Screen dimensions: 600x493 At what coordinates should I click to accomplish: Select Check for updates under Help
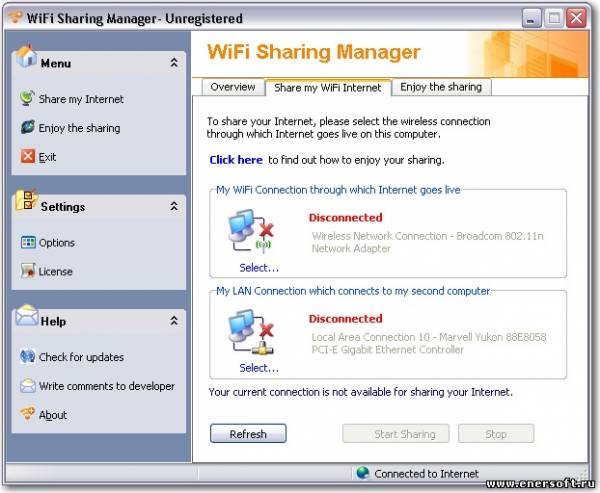pyautogui.click(x=82, y=357)
